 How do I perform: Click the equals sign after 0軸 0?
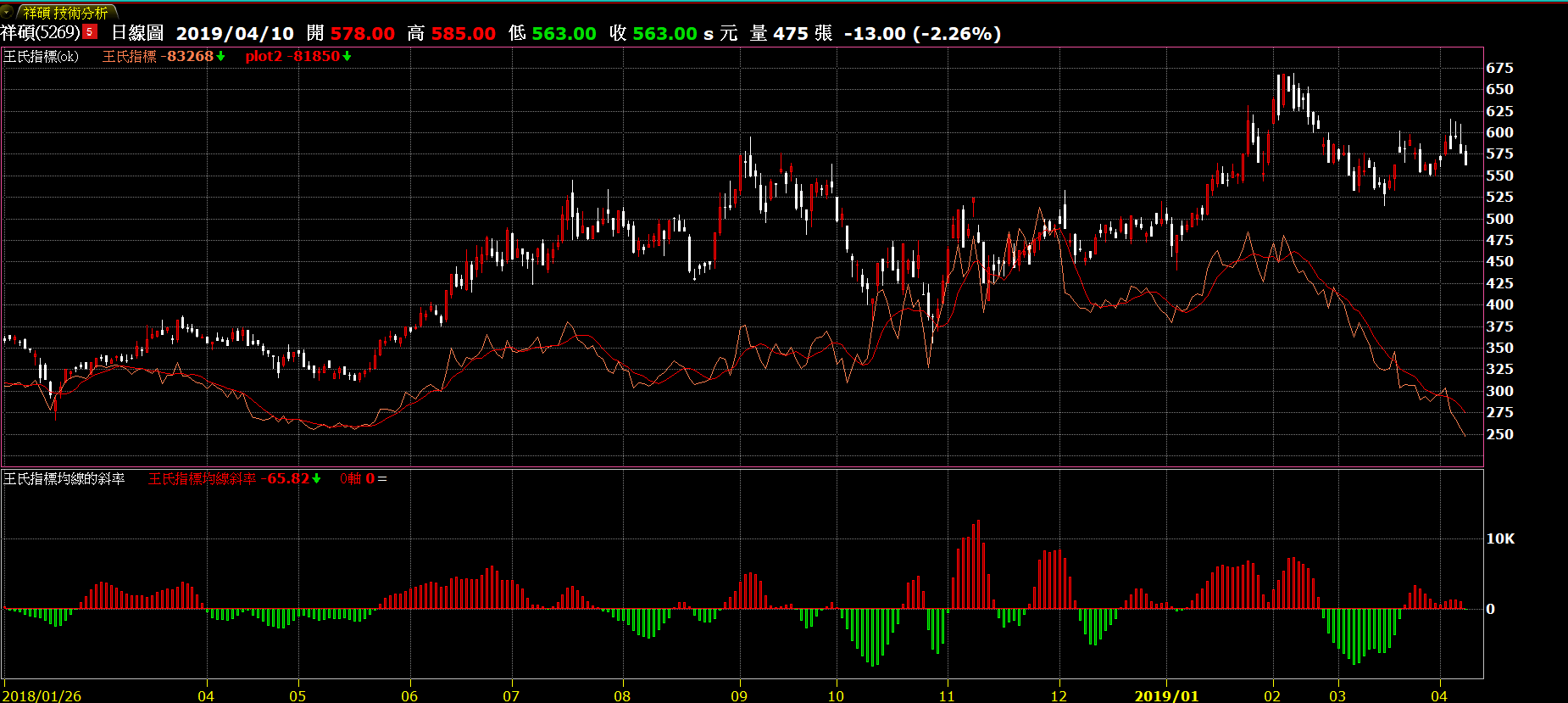click(x=382, y=479)
